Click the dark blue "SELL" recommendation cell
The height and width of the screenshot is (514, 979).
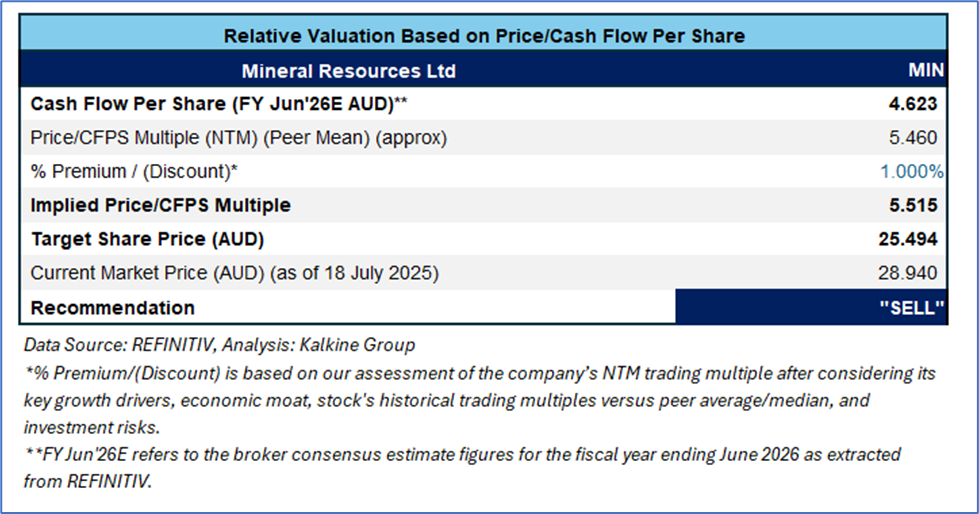click(x=811, y=307)
